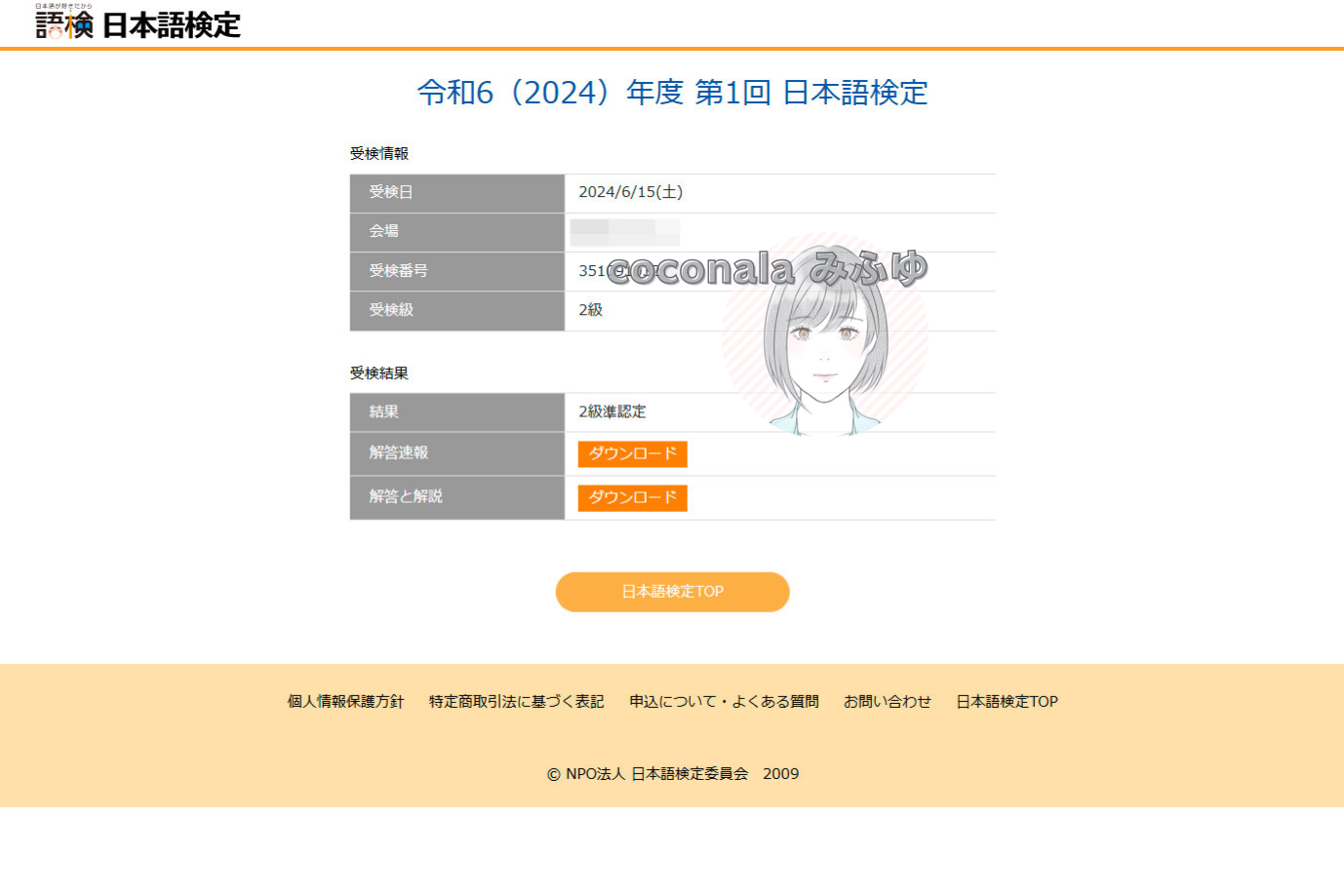Screen dimensions: 1344x896
Task: Click the result value 2級準認定
Action: (612, 412)
